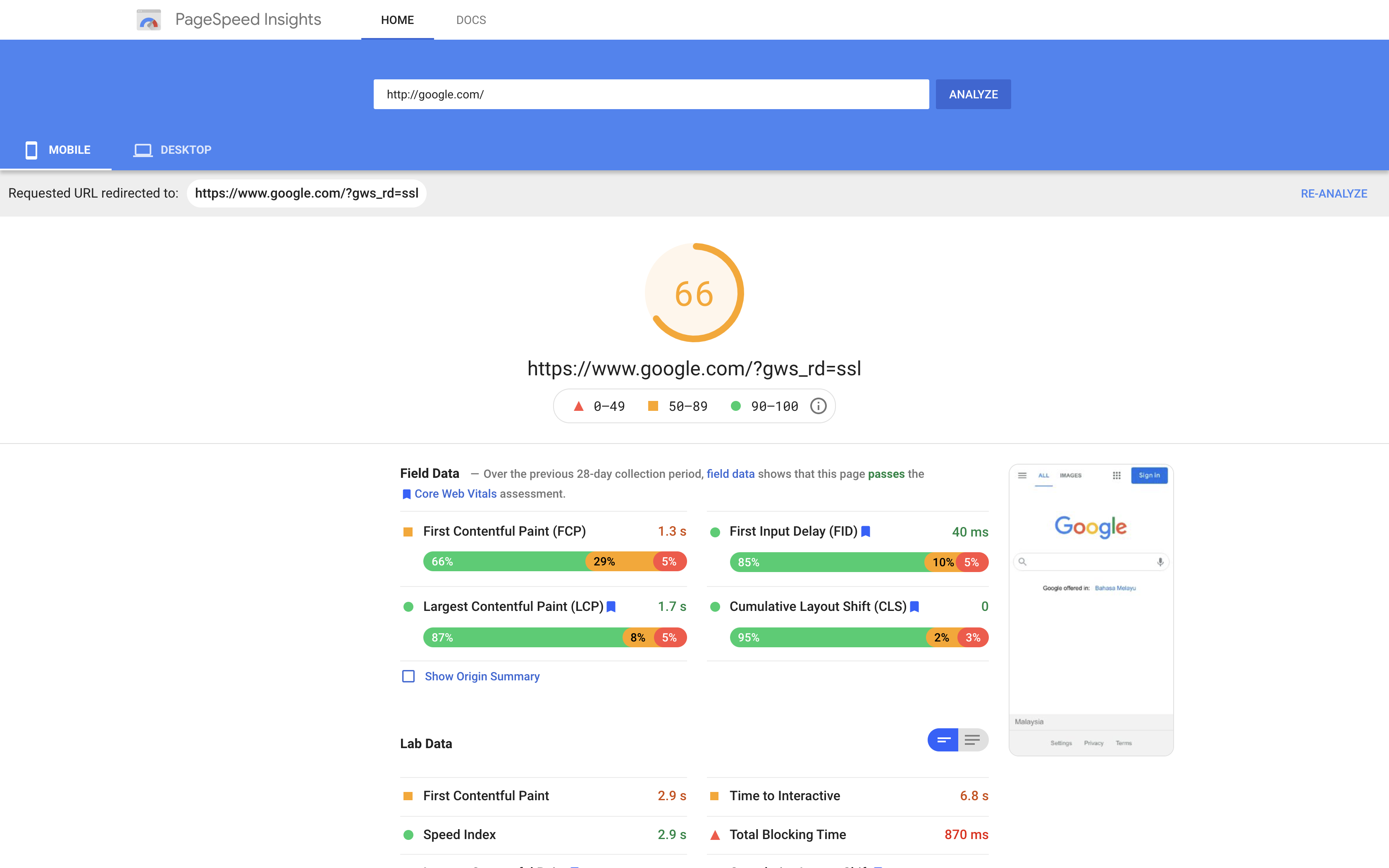
Task: Click the 'Field Data' heading
Action: pyautogui.click(x=430, y=474)
